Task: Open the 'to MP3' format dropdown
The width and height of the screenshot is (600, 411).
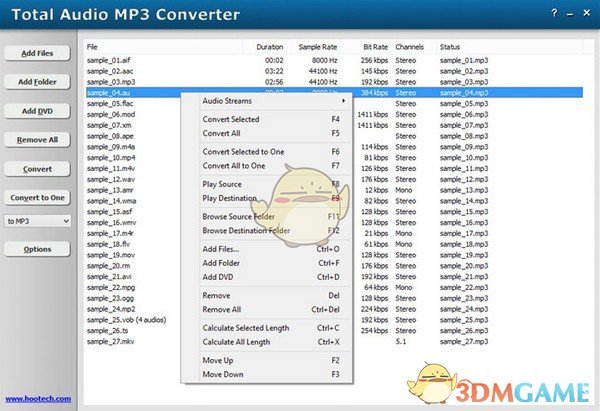Action: tap(37, 221)
